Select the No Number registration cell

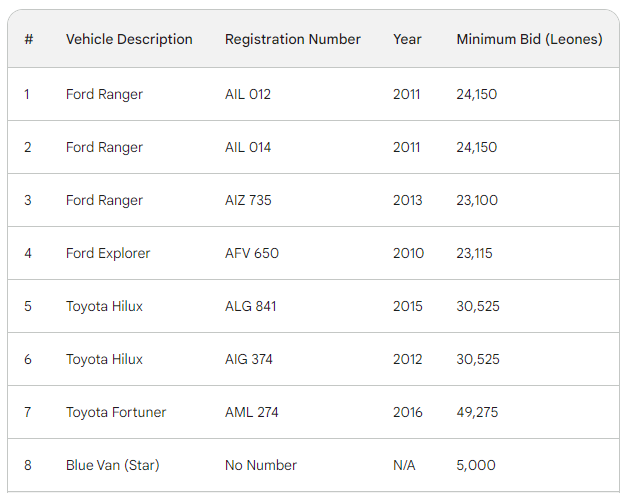[261, 465]
